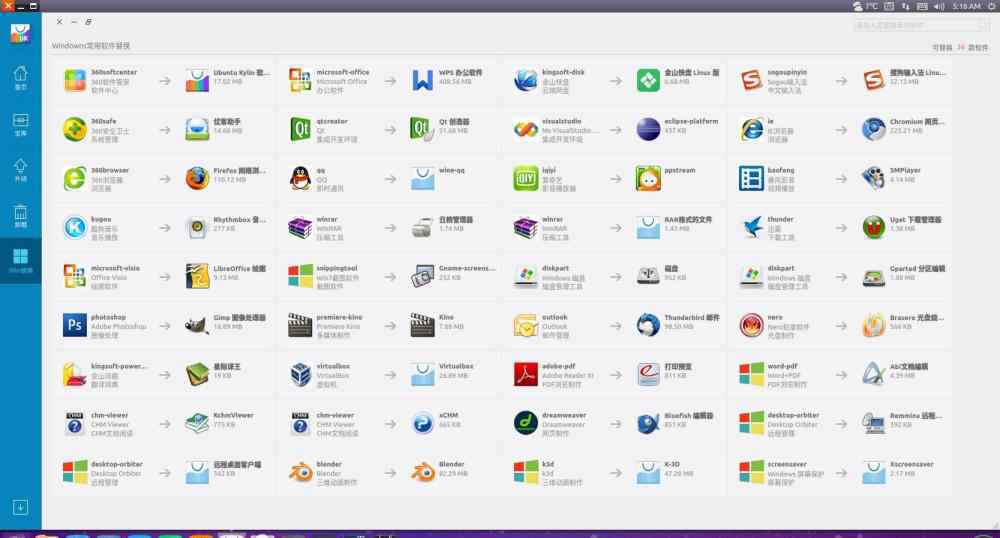Open the Home section in sidebar
Image resolution: width=1000 pixels, height=538 pixels.
coord(20,78)
